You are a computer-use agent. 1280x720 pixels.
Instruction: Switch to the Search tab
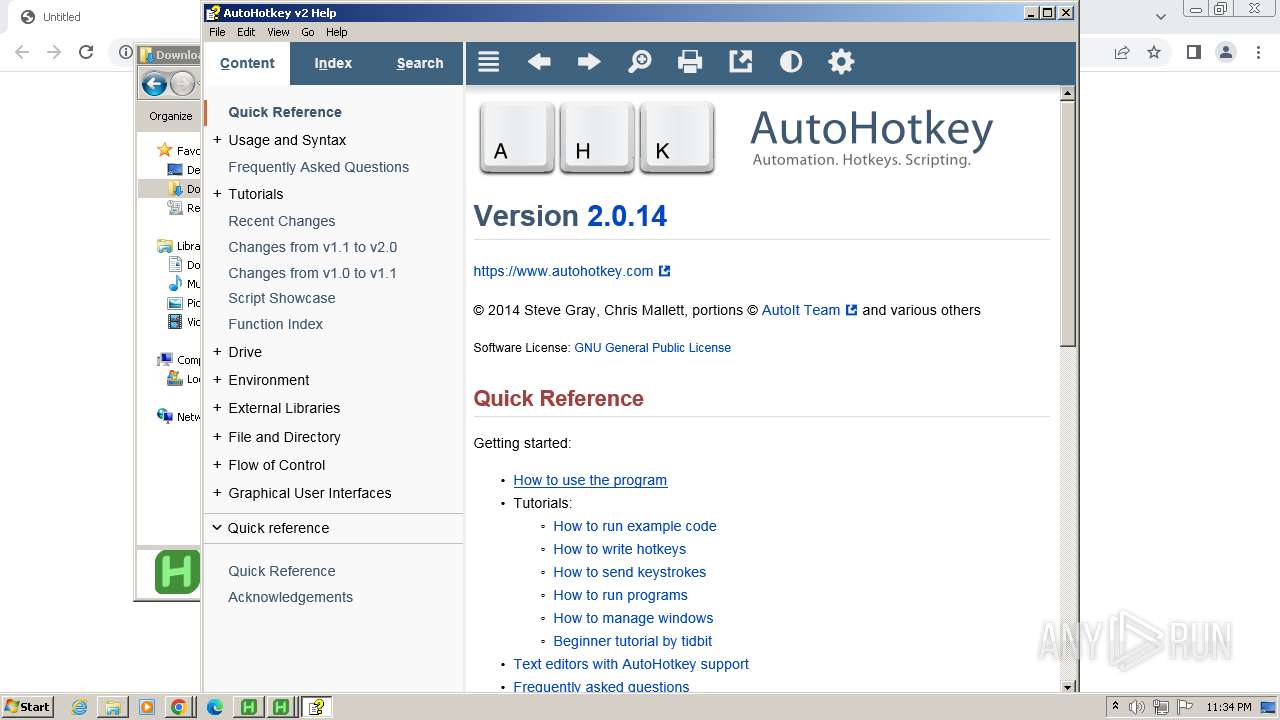tap(420, 63)
